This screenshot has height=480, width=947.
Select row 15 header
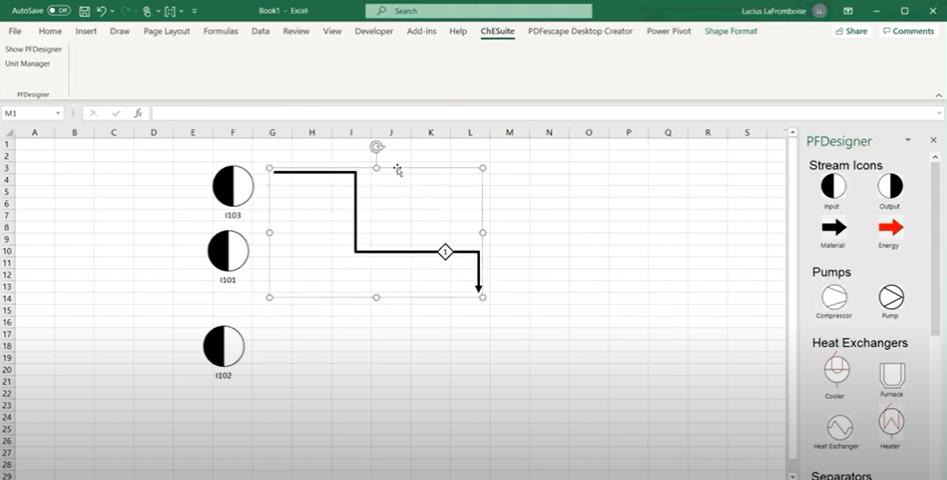point(7,310)
